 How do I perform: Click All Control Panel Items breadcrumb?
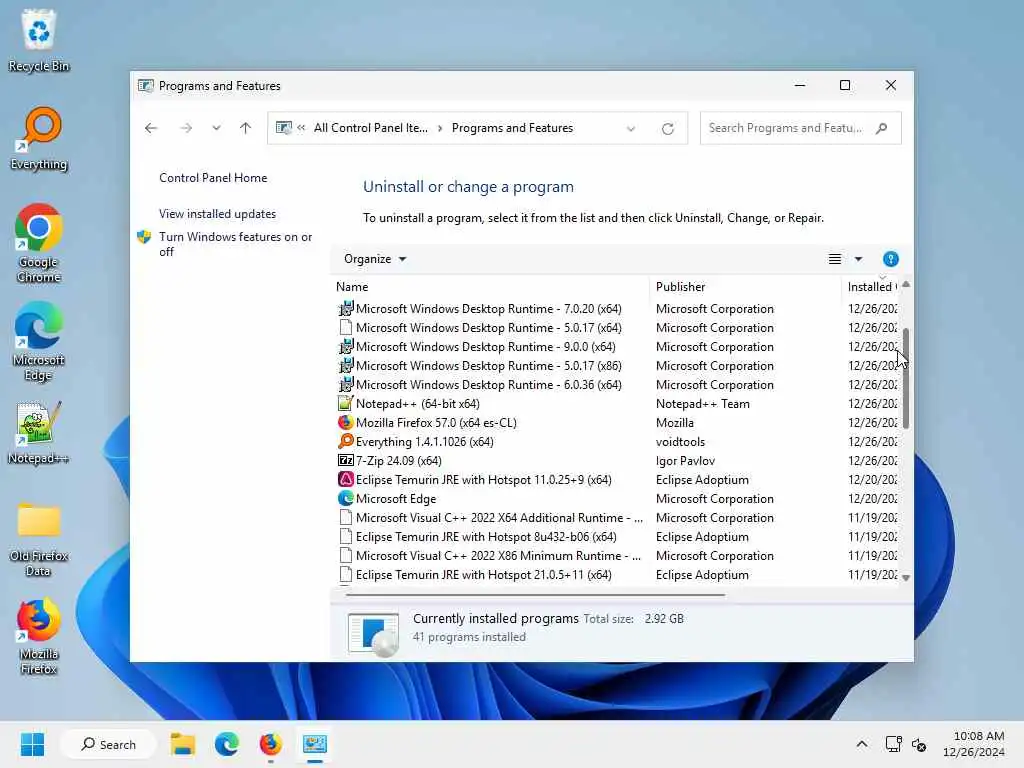coord(370,128)
